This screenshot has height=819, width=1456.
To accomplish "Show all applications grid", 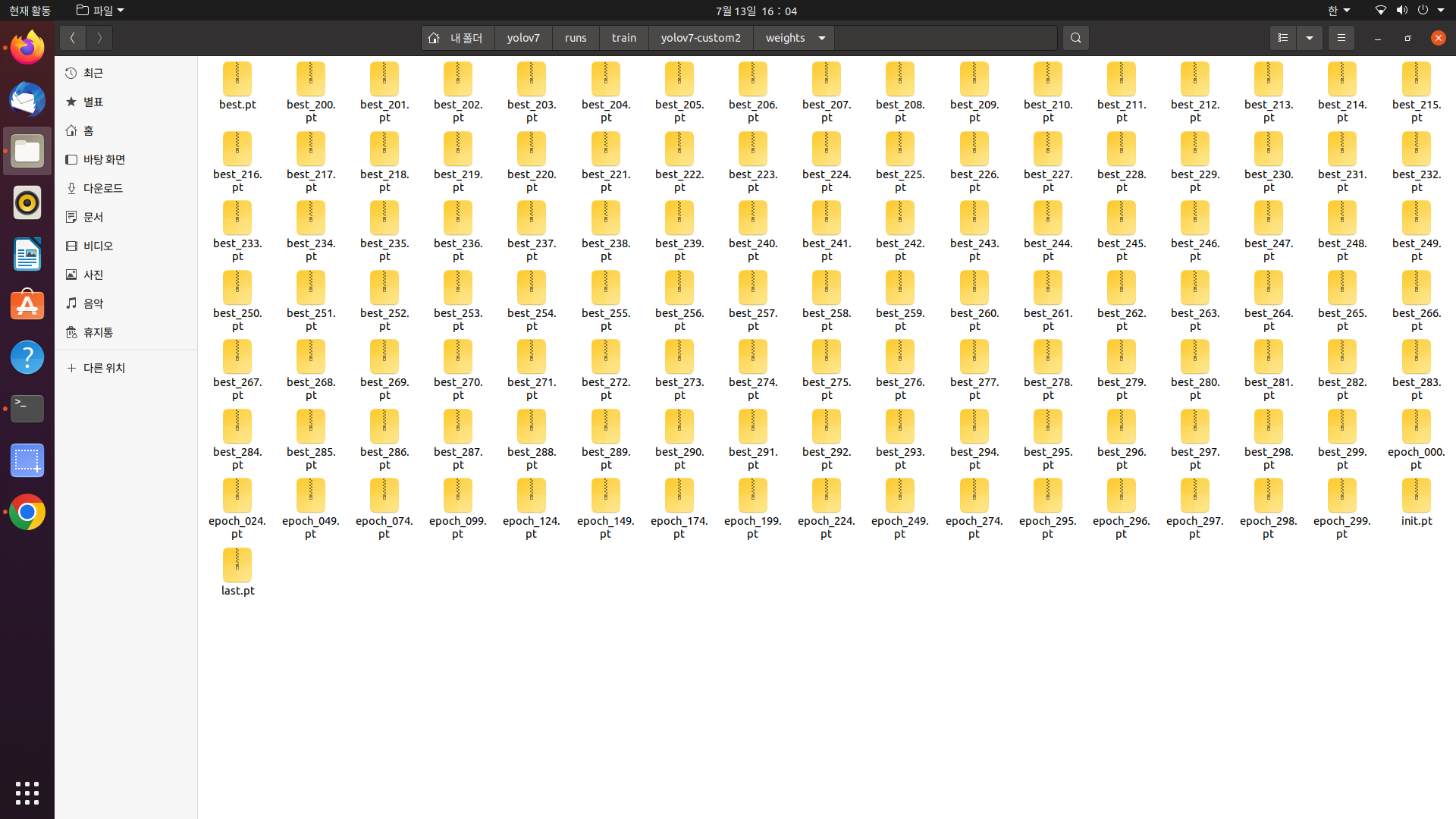I will [x=27, y=792].
